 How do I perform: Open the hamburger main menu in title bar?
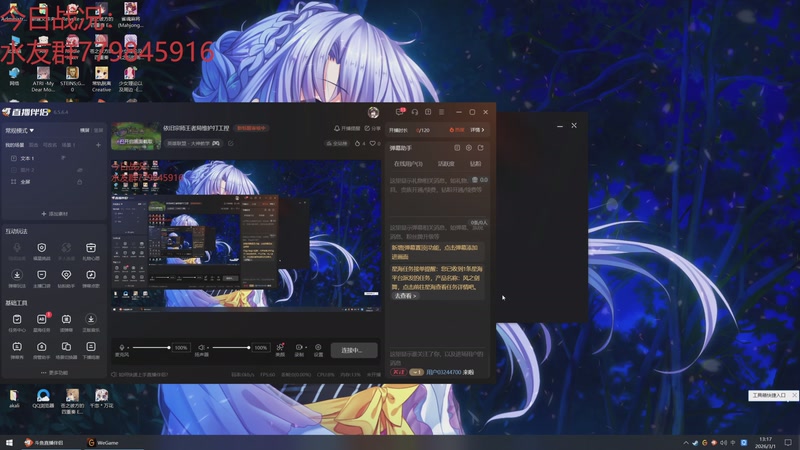(x=441, y=112)
